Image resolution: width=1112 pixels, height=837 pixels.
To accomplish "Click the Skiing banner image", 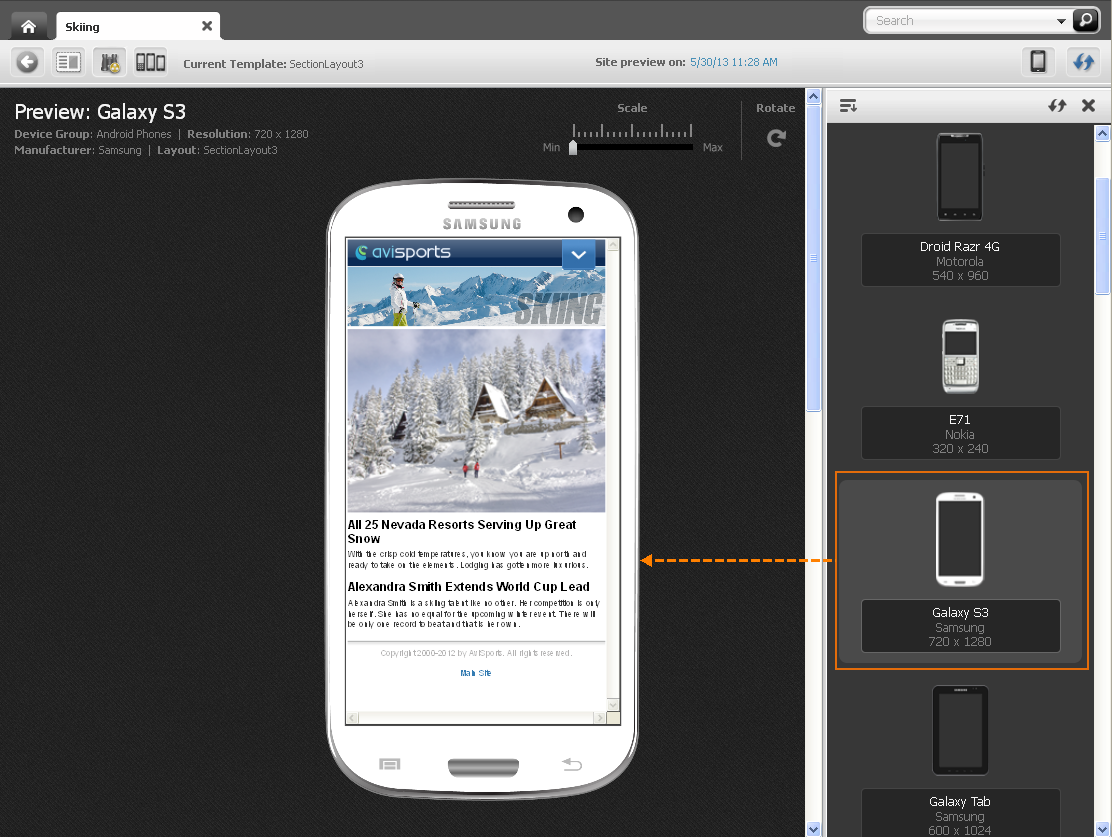I will [476, 296].
